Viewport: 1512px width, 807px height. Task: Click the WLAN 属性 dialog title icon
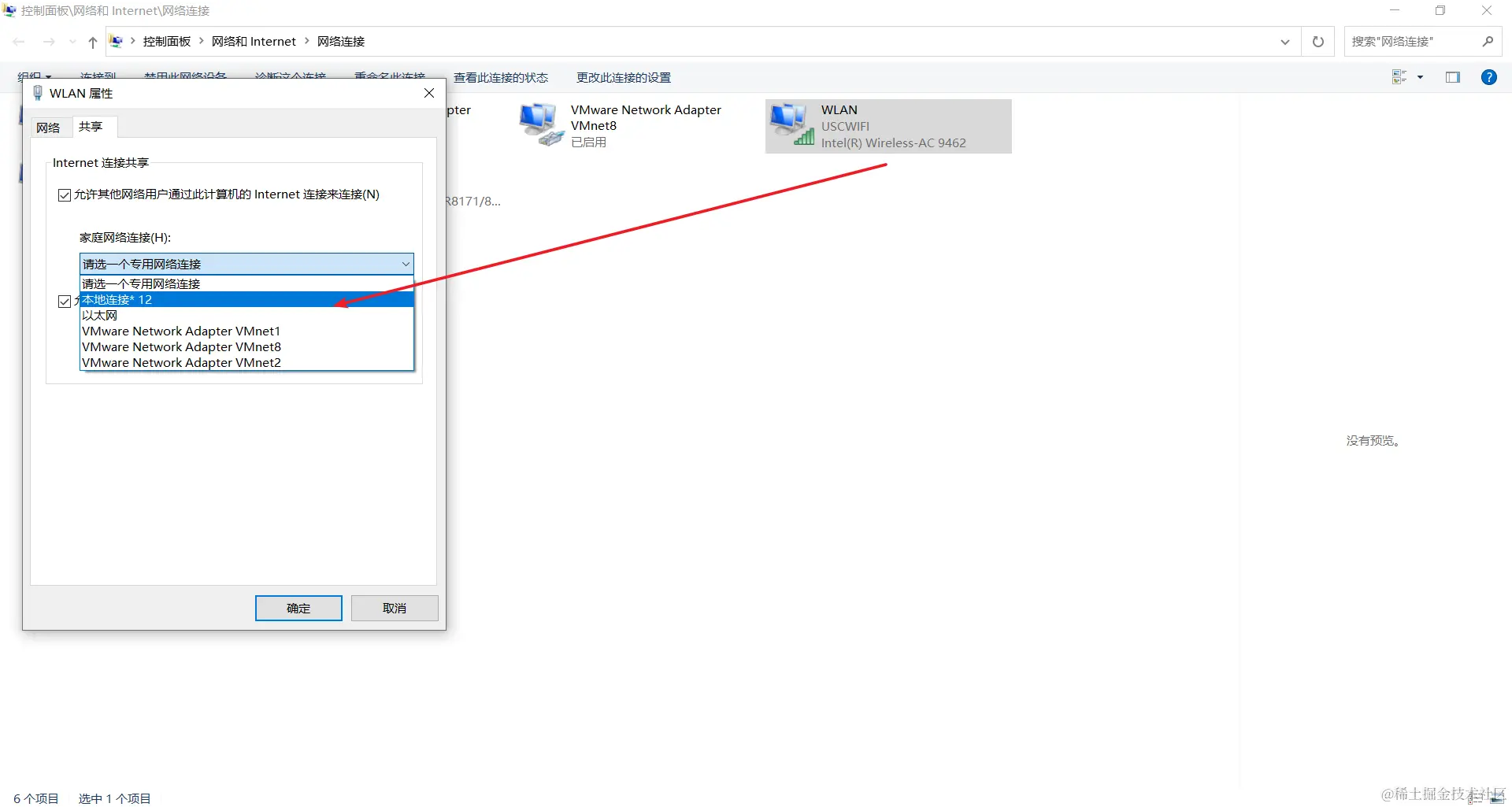[x=37, y=93]
